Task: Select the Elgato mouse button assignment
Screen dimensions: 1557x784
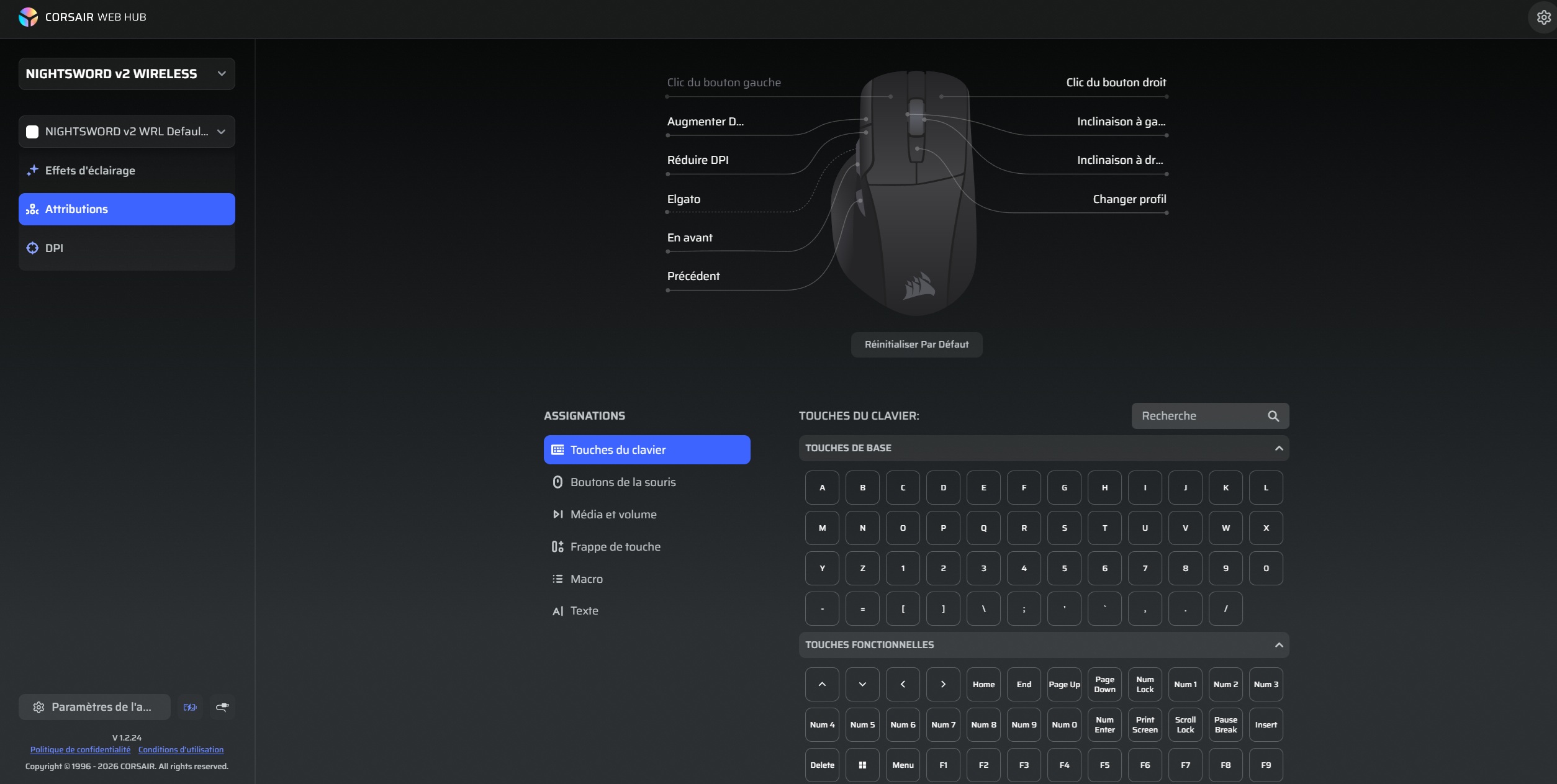Action: (x=684, y=199)
